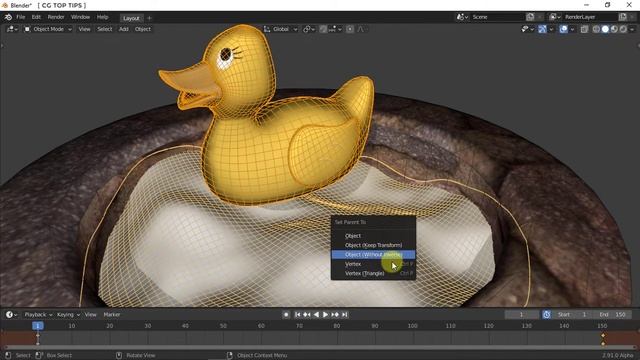This screenshot has width=640, height=360.
Task: Open the editor type selector in viewport header
Action: pos(12,29)
